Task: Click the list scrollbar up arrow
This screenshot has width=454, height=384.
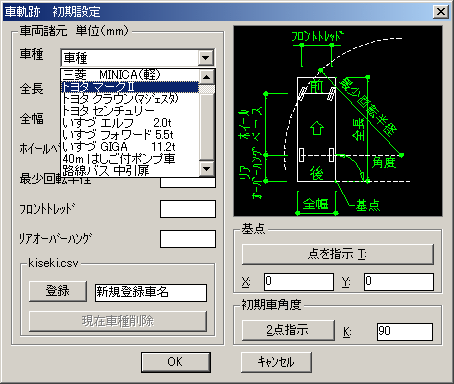Action: pyautogui.click(x=207, y=77)
